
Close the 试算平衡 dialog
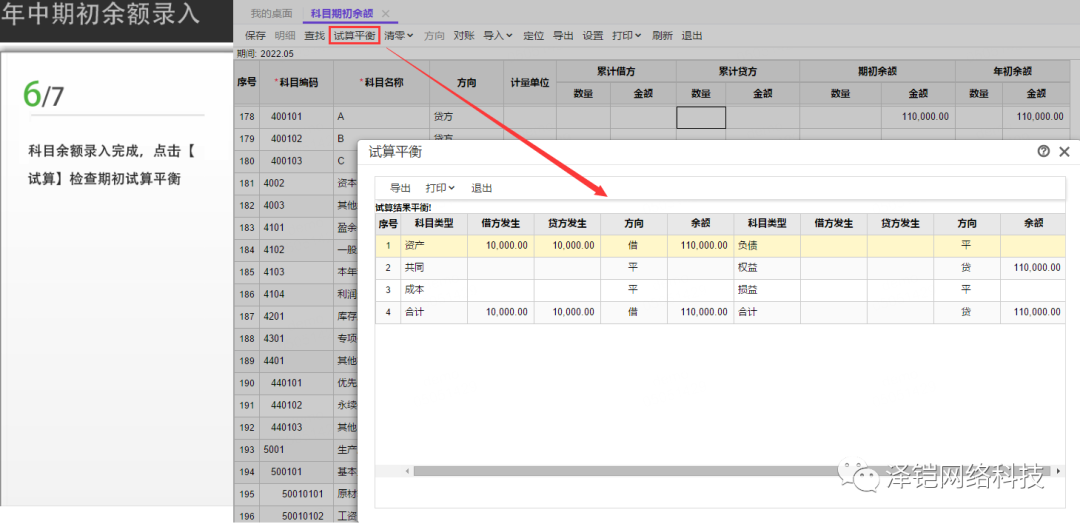[x=1064, y=152]
